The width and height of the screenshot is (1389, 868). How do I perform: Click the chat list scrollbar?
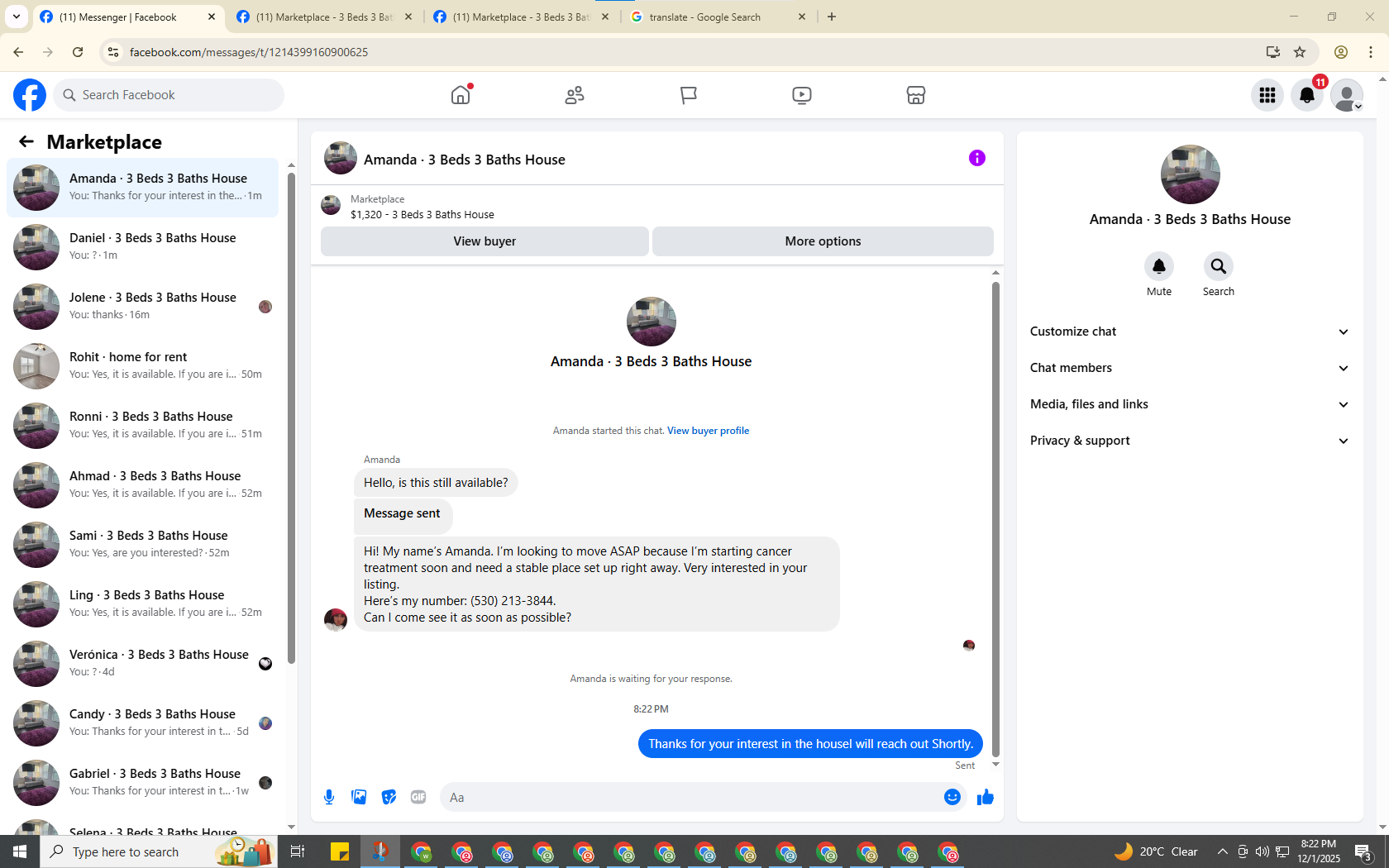coord(291,417)
